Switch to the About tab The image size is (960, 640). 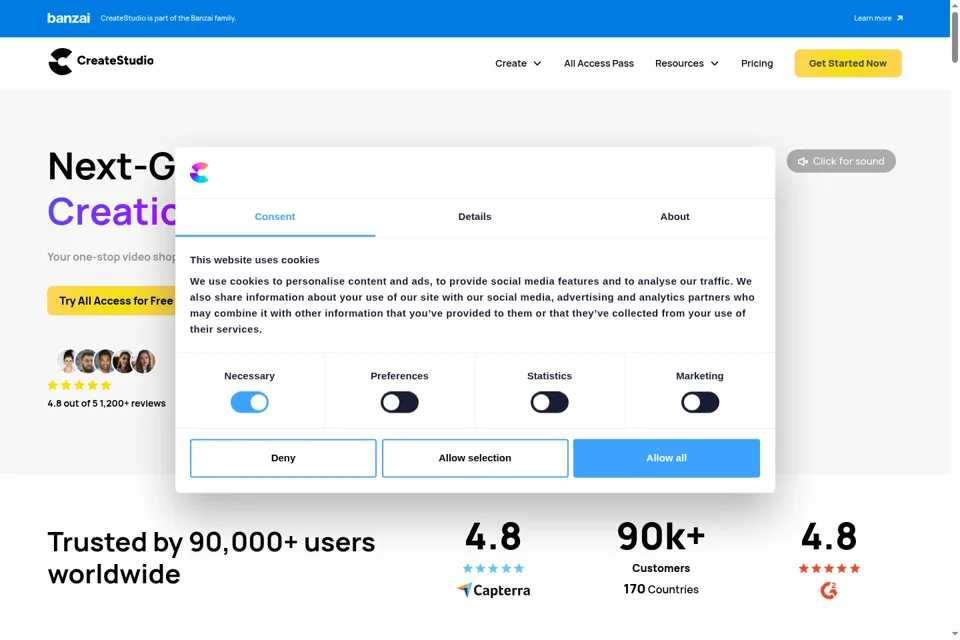[x=675, y=217]
